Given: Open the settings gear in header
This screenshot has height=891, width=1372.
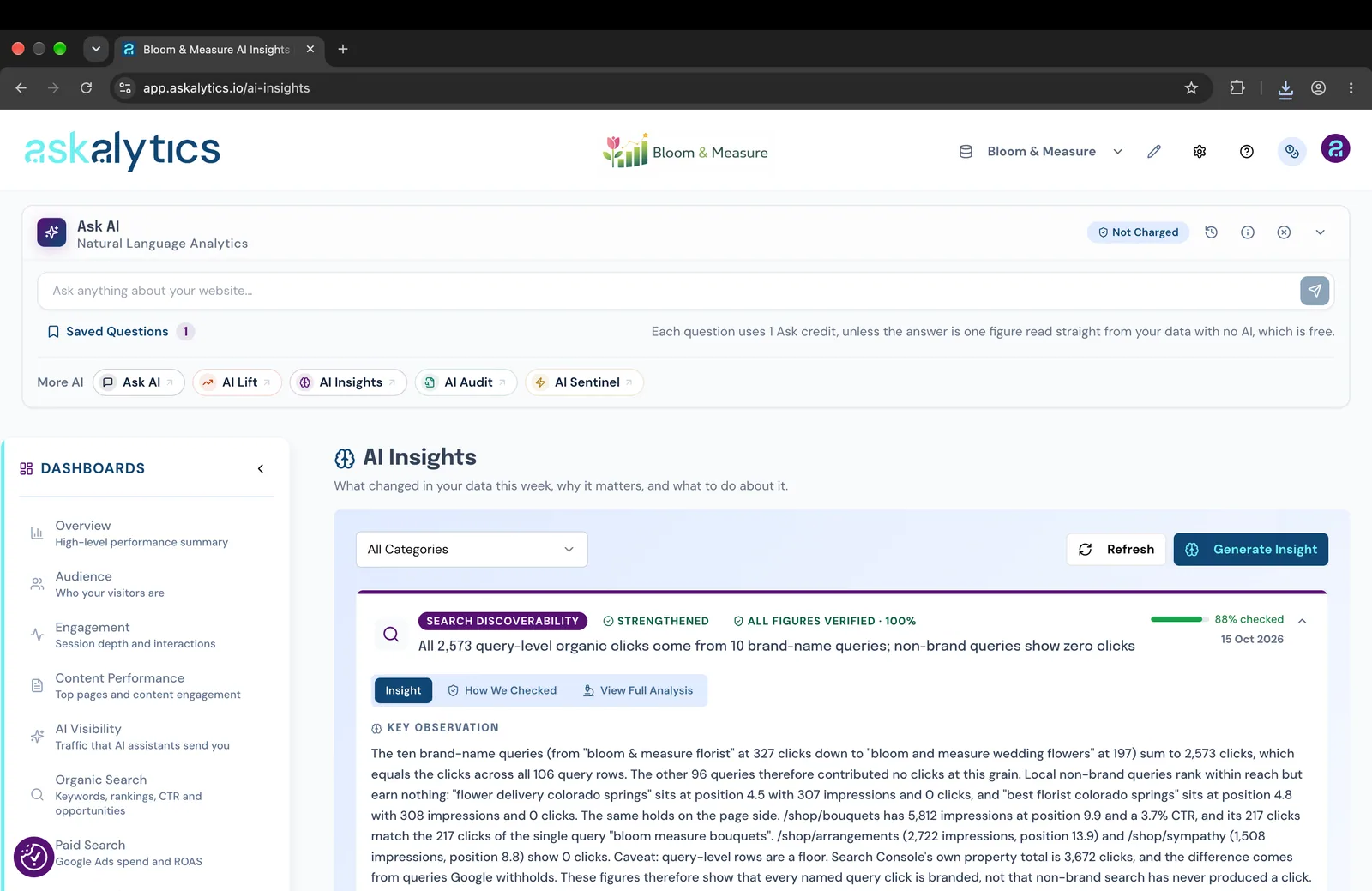Looking at the screenshot, I should [x=1200, y=152].
